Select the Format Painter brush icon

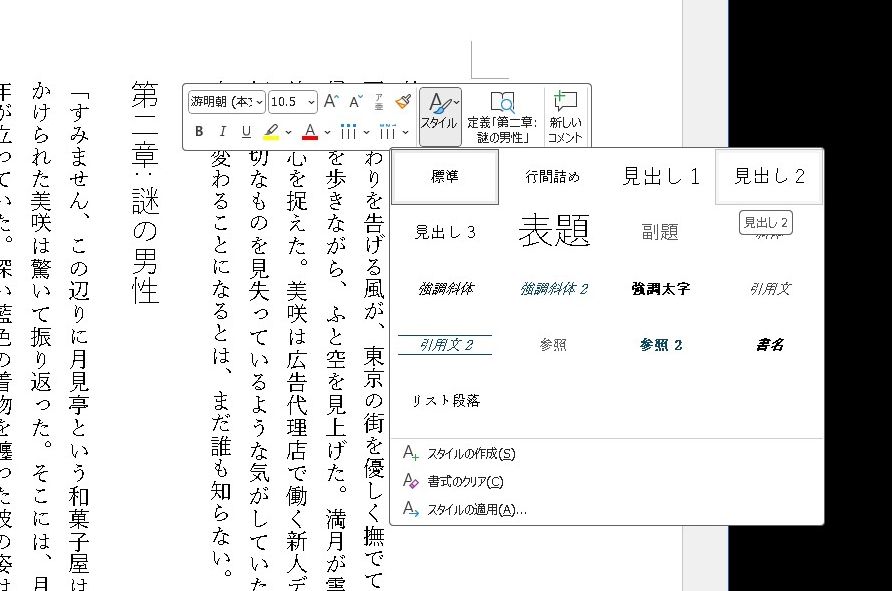click(402, 102)
